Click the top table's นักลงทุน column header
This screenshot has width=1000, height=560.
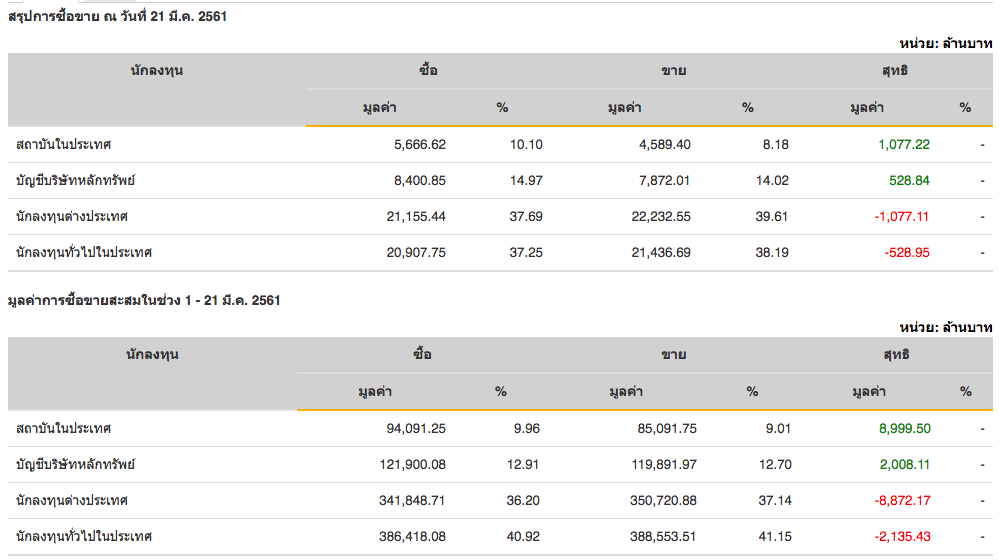pos(156,71)
